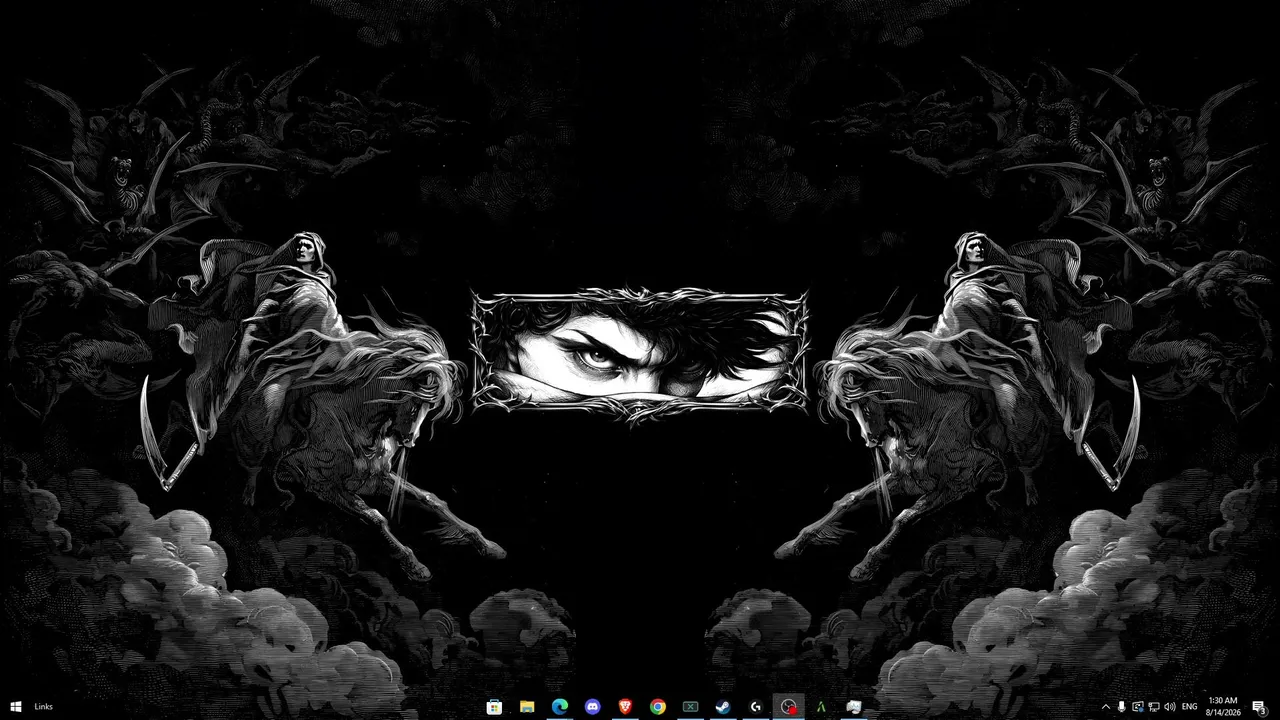
Task: Open Logitech G HUB from the taskbar
Action: (755, 707)
